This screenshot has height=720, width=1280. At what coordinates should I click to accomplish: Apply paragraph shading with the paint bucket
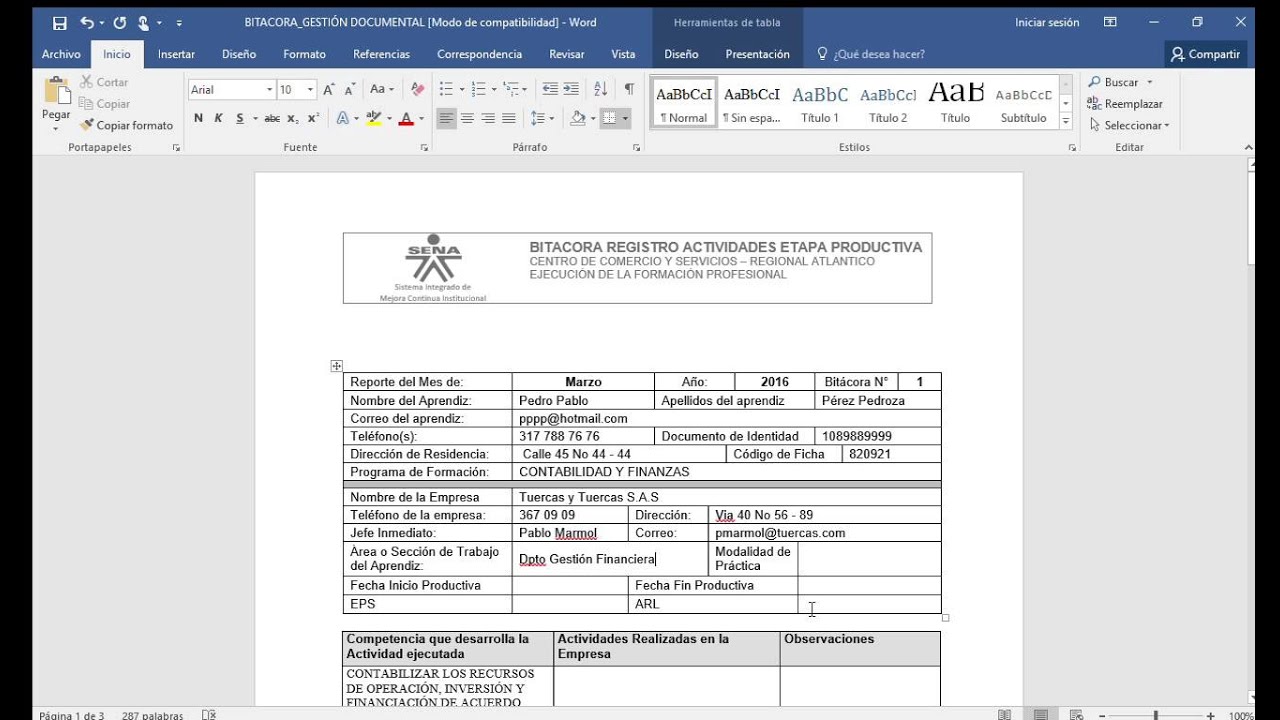coord(577,118)
